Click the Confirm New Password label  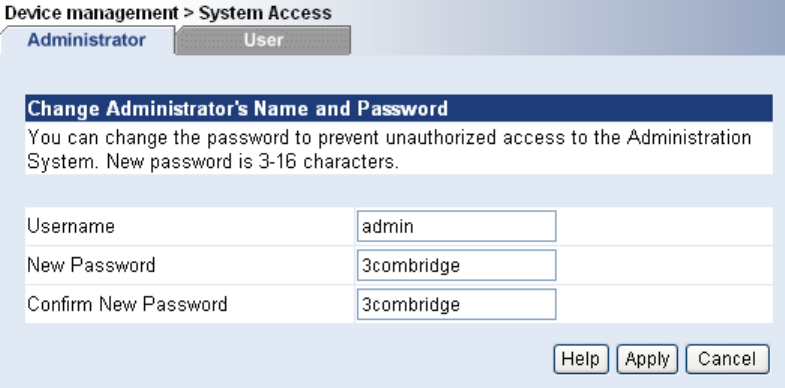point(127,304)
